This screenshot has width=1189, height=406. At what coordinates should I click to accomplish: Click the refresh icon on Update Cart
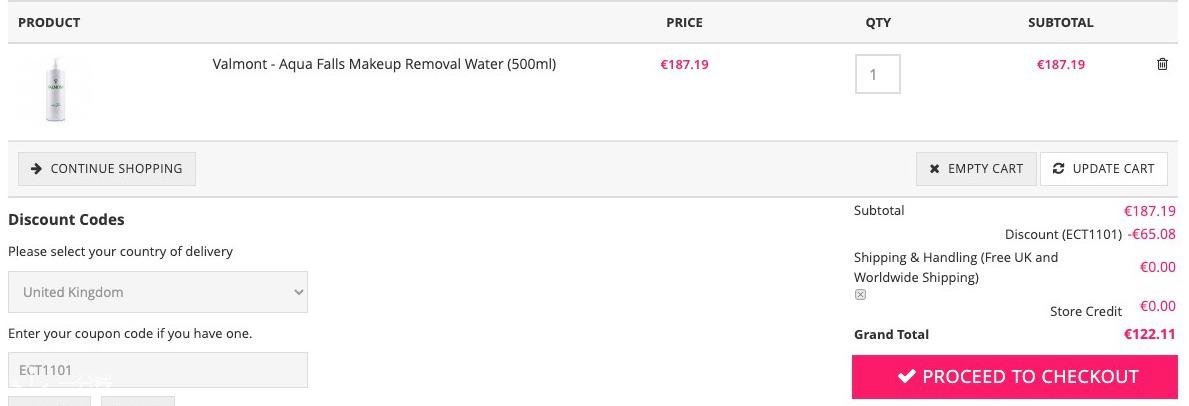pyautogui.click(x=1059, y=168)
